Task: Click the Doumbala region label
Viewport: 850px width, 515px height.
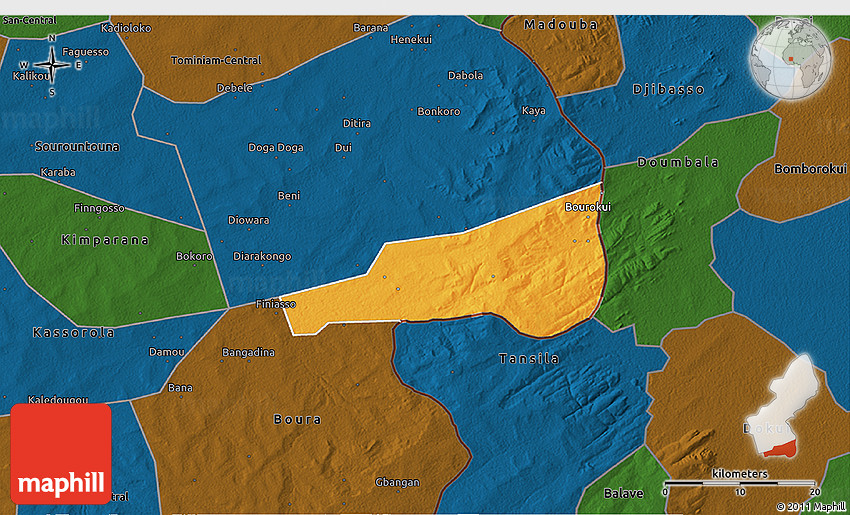Action: [x=678, y=162]
